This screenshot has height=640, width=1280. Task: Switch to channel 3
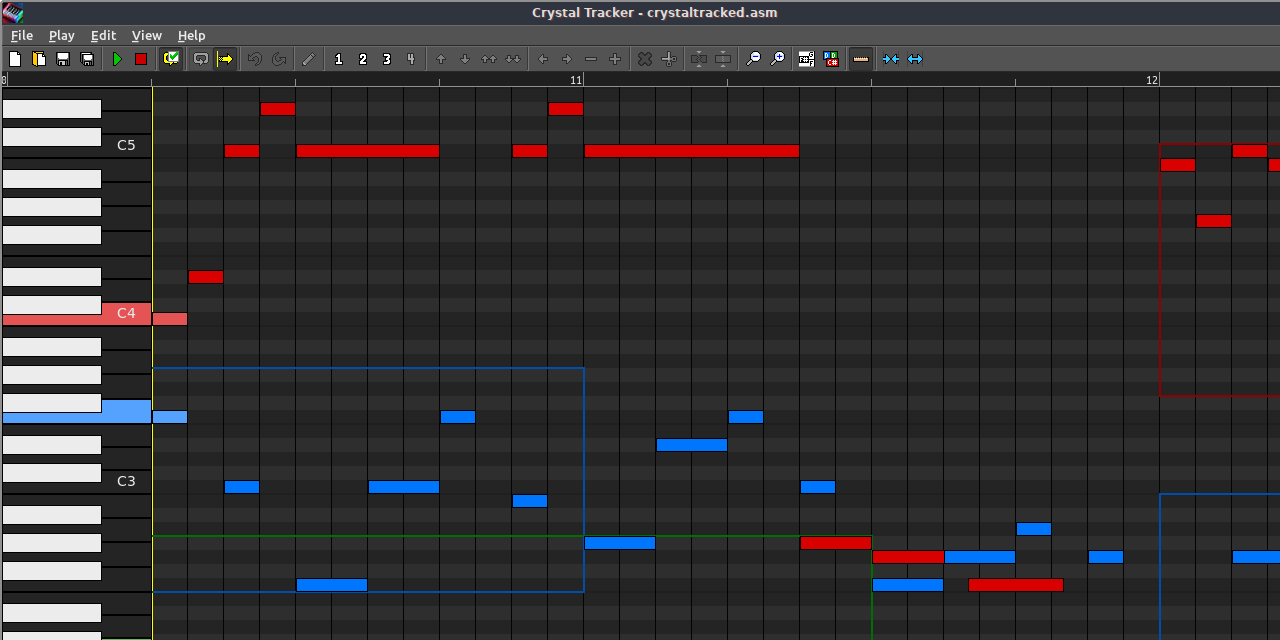click(387, 59)
